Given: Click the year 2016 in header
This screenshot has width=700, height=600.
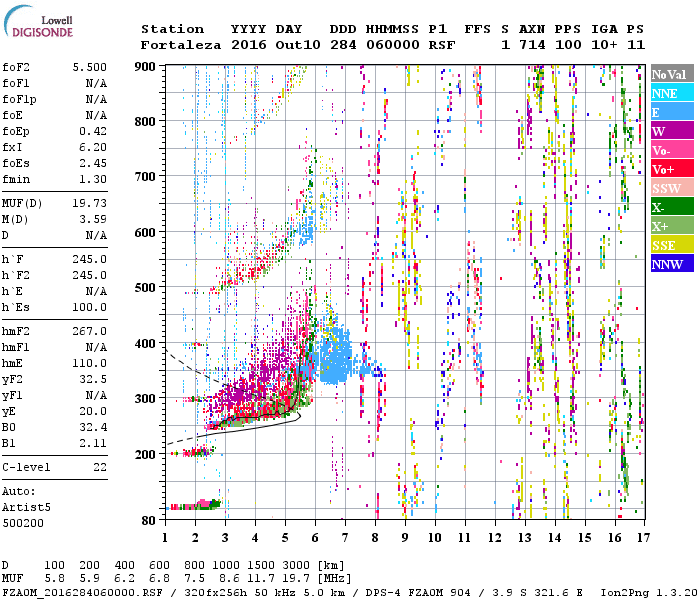Looking at the screenshot, I should pos(249,45).
